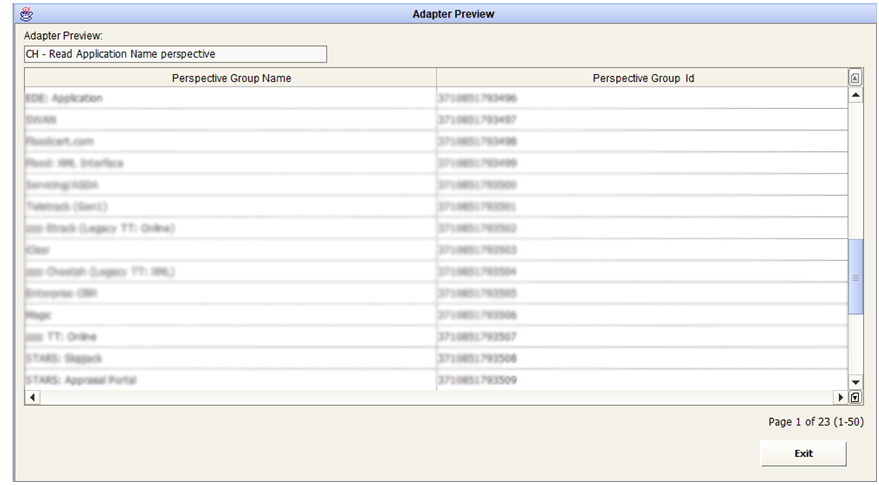Click the horizontal scrollbar track
Screen dimensions: 879x485
coord(437,398)
